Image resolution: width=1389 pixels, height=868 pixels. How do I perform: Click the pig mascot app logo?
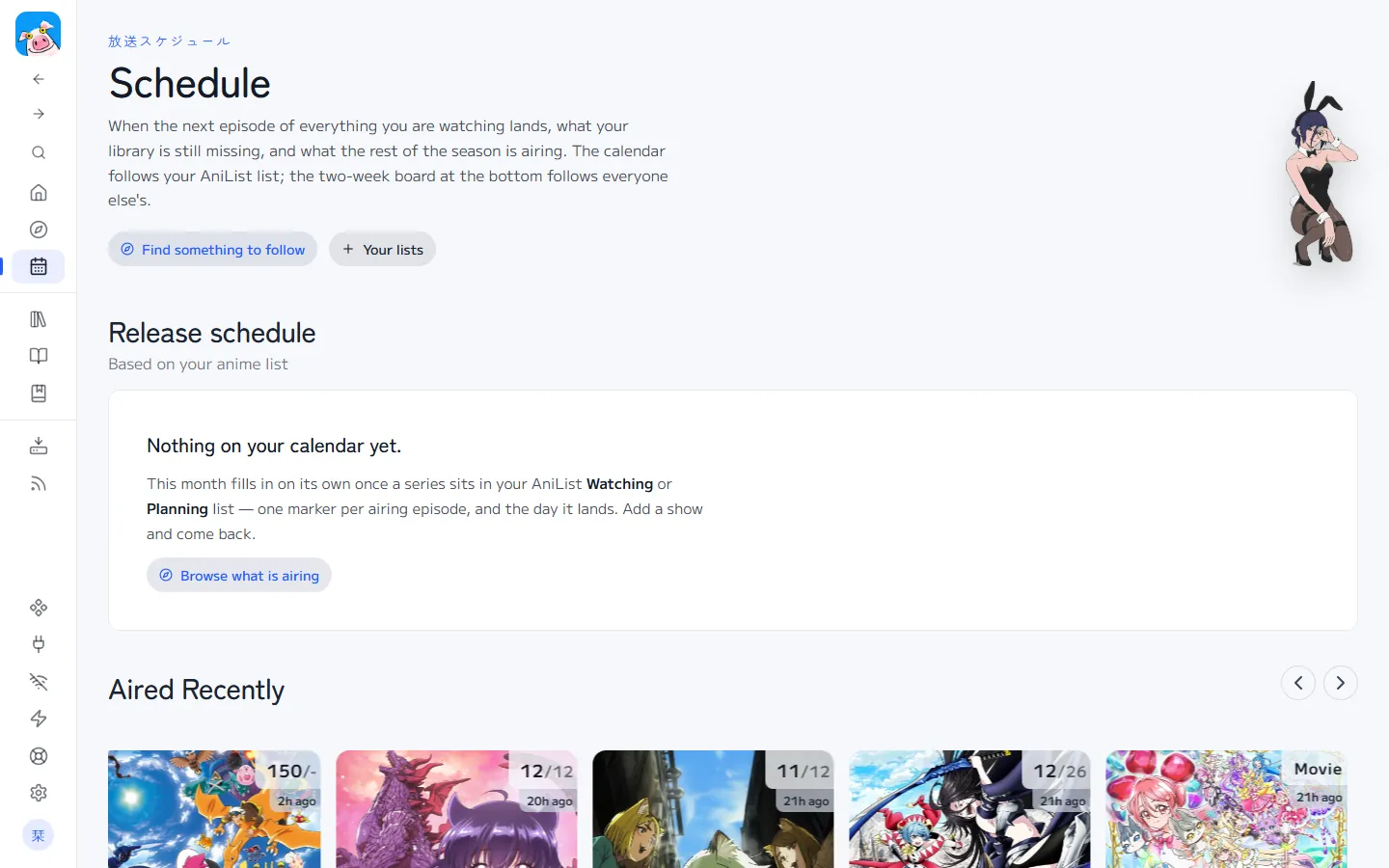(39, 34)
